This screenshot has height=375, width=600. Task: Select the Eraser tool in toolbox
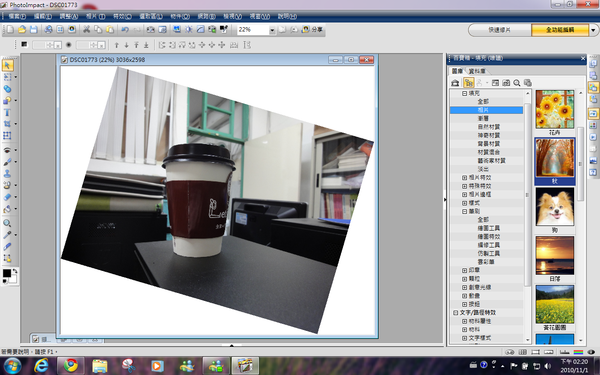(x=7, y=197)
